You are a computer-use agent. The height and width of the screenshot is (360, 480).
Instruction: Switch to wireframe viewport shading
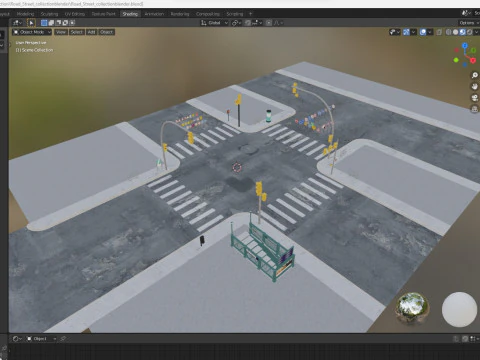tap(449, 32)
